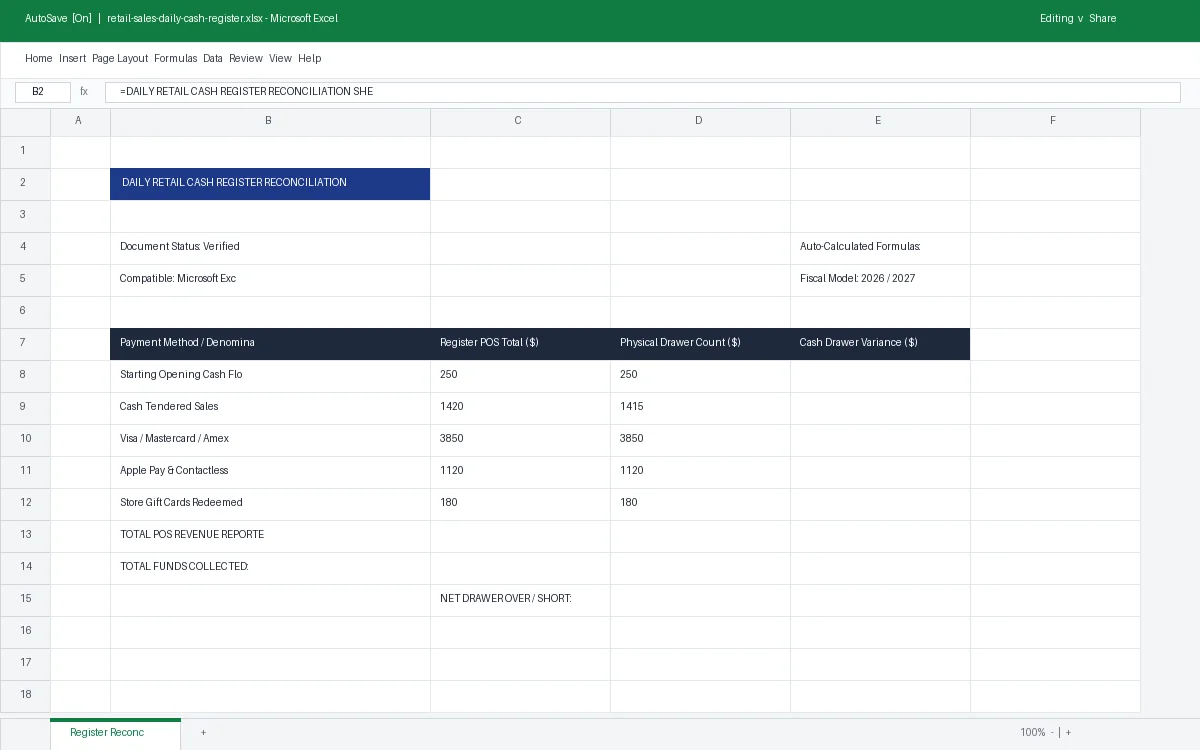Click the Register POS Total ($) header
This screenshot has width=1200, height=750.
click(520, 343)
